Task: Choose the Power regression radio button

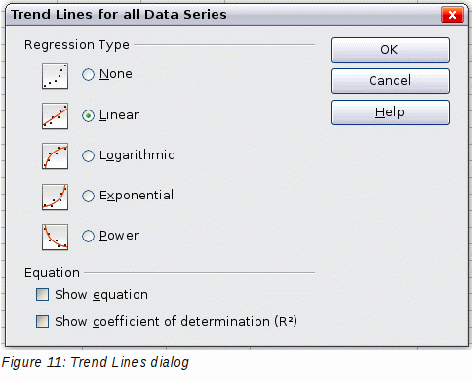Action: pyautogui.click(x=88, y=236)
